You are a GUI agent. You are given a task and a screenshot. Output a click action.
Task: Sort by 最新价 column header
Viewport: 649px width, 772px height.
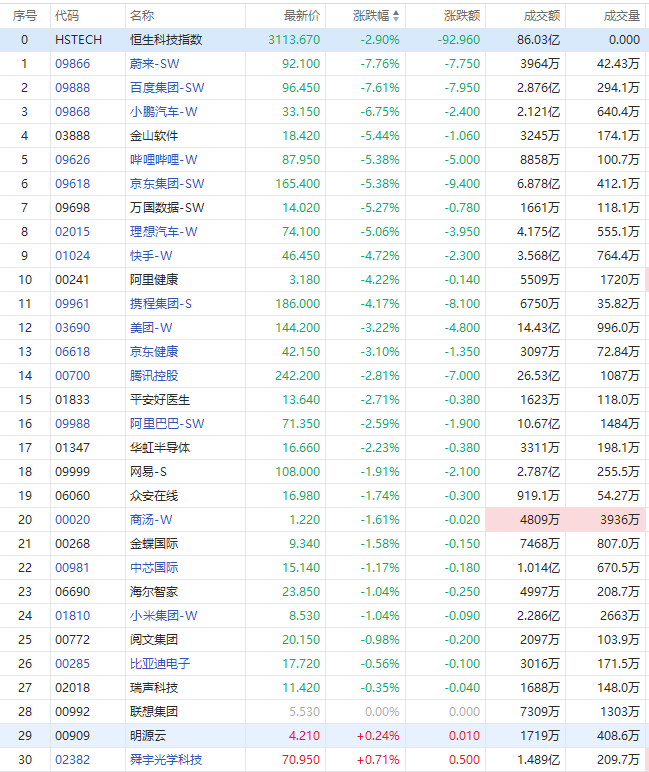(302, 16)
